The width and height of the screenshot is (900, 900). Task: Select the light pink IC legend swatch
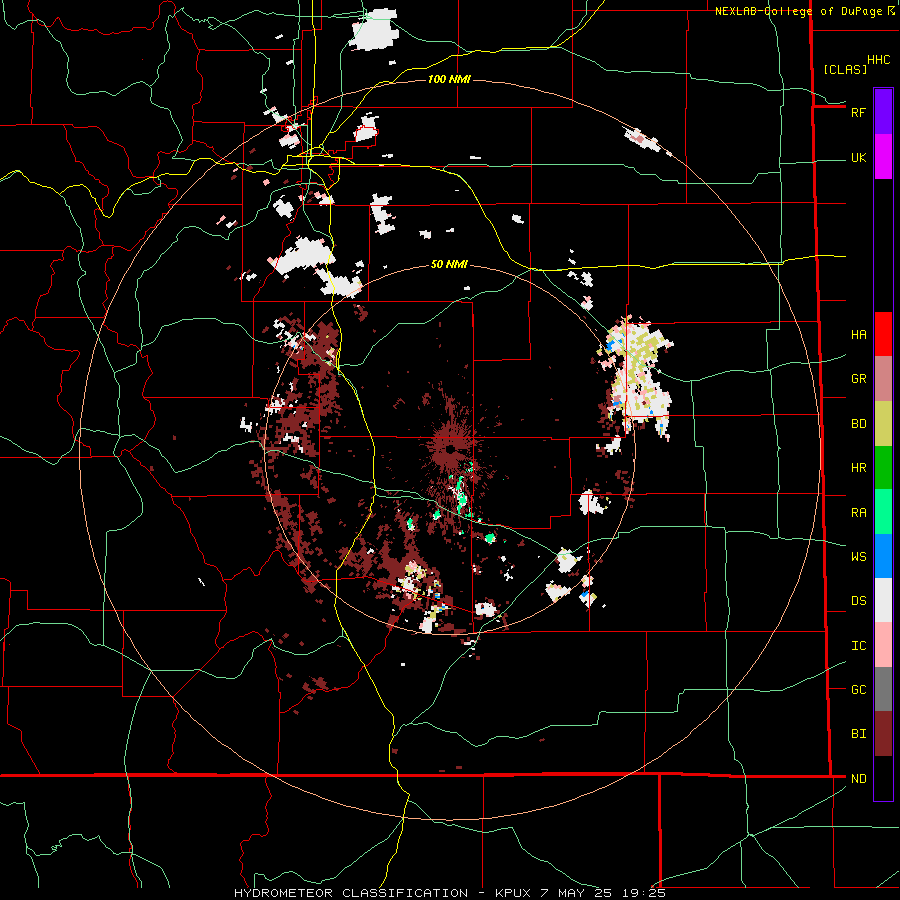tap(883, 645)
